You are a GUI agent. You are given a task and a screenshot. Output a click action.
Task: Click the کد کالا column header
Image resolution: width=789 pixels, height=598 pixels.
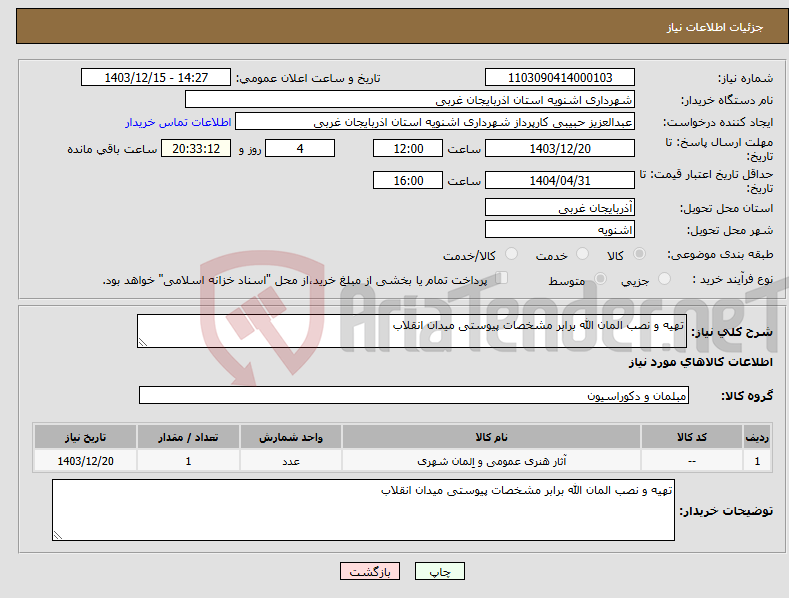click(x=692, y=437)
